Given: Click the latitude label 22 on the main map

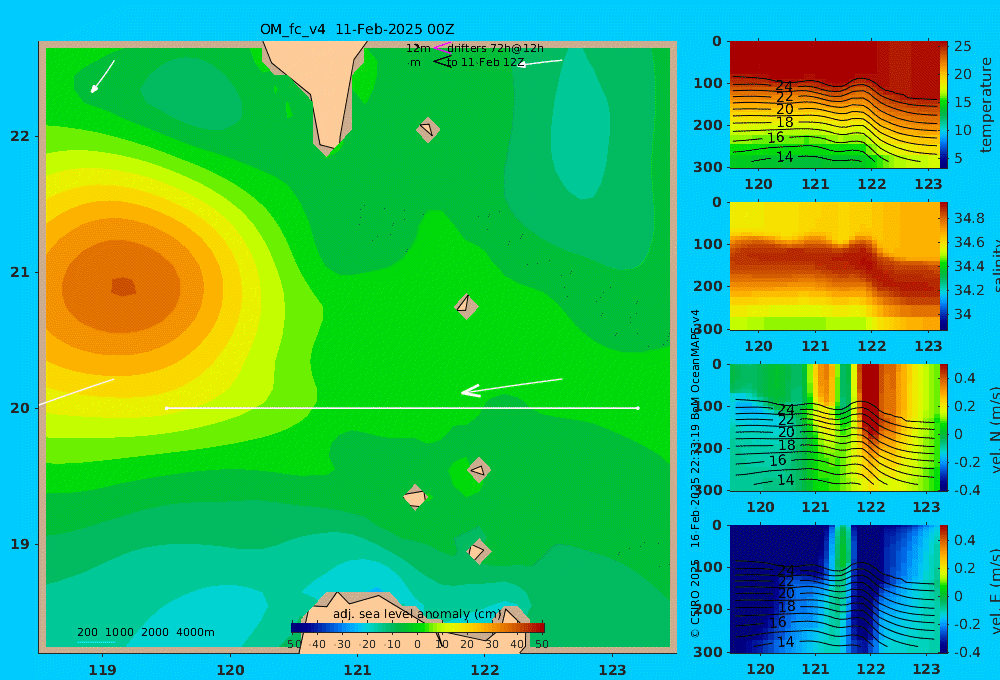Looking at the screenshot, I should coord(20,136).
